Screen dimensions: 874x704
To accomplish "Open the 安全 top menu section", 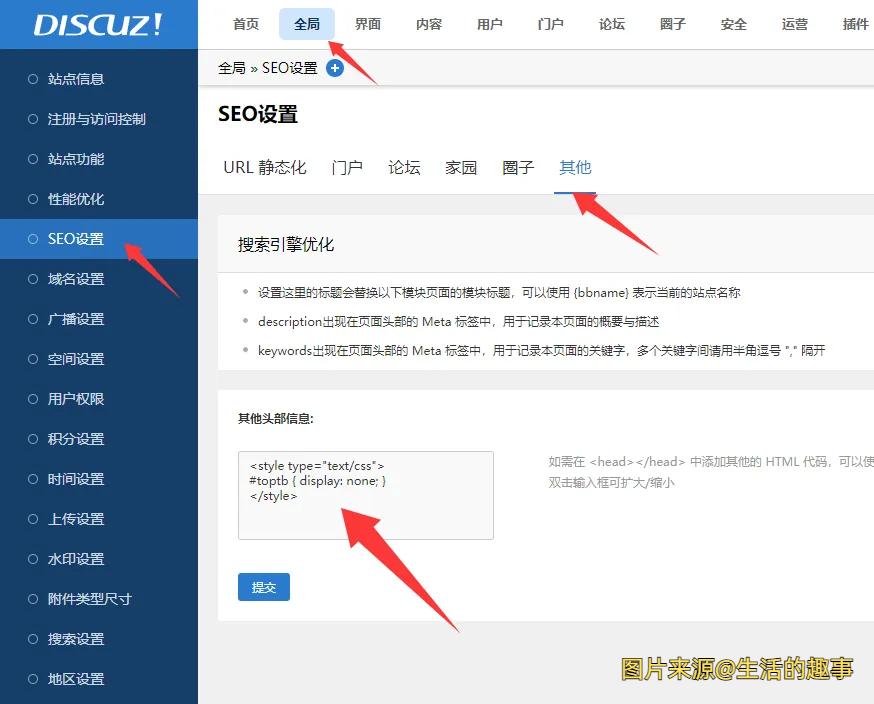I will 733,24.
